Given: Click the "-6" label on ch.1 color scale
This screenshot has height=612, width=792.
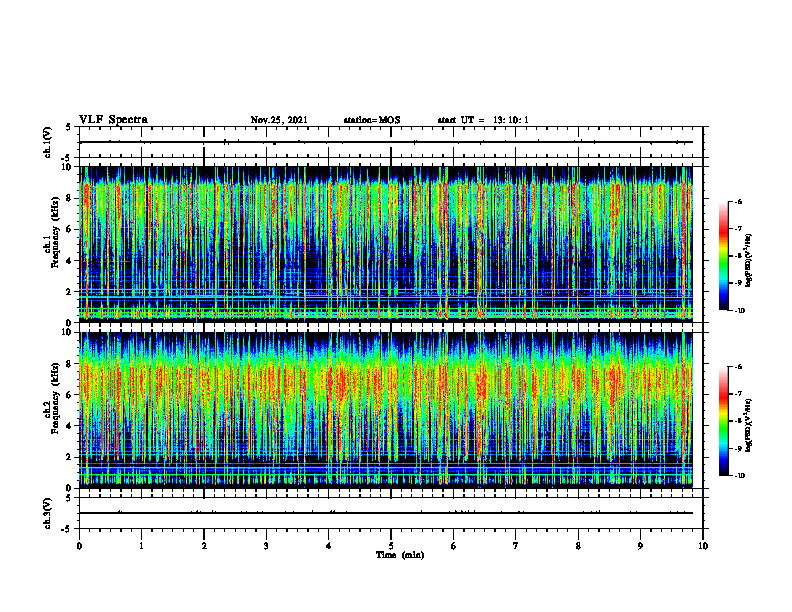Looking at the screenshot, I should [x=738, y=202].
